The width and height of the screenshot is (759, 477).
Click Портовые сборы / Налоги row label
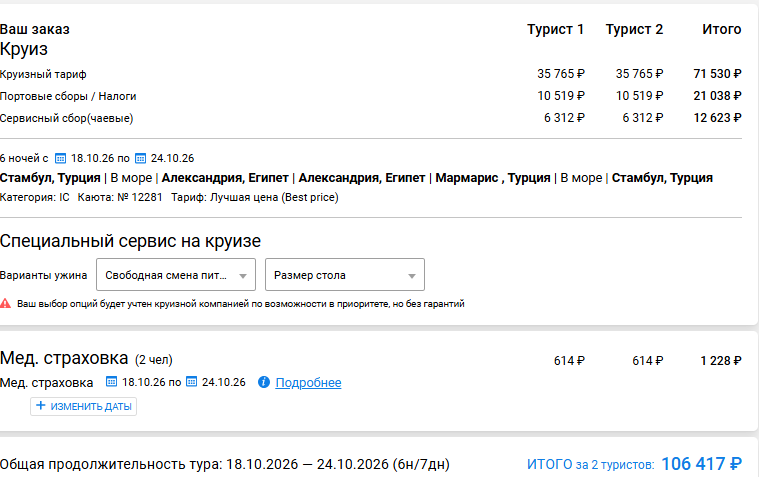68,96
